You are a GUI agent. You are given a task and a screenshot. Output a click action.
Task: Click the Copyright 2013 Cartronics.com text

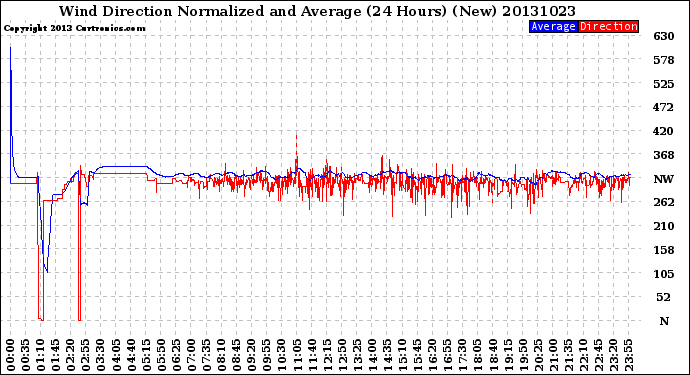[x=74, y=28]
